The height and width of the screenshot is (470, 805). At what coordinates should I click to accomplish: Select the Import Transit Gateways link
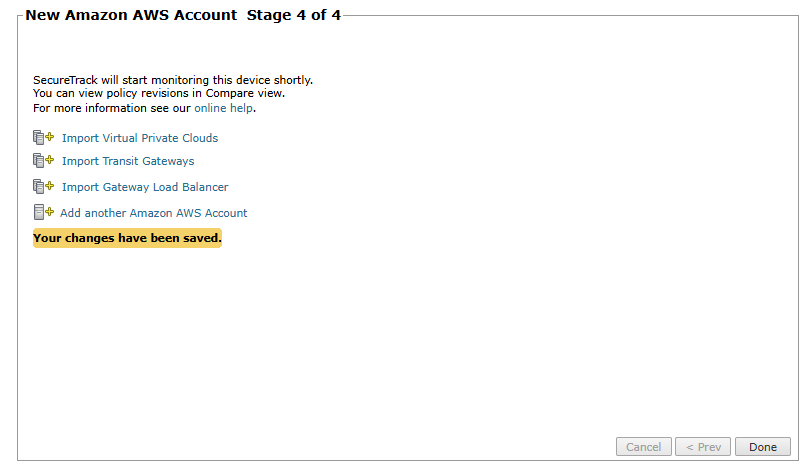point(127,161)
